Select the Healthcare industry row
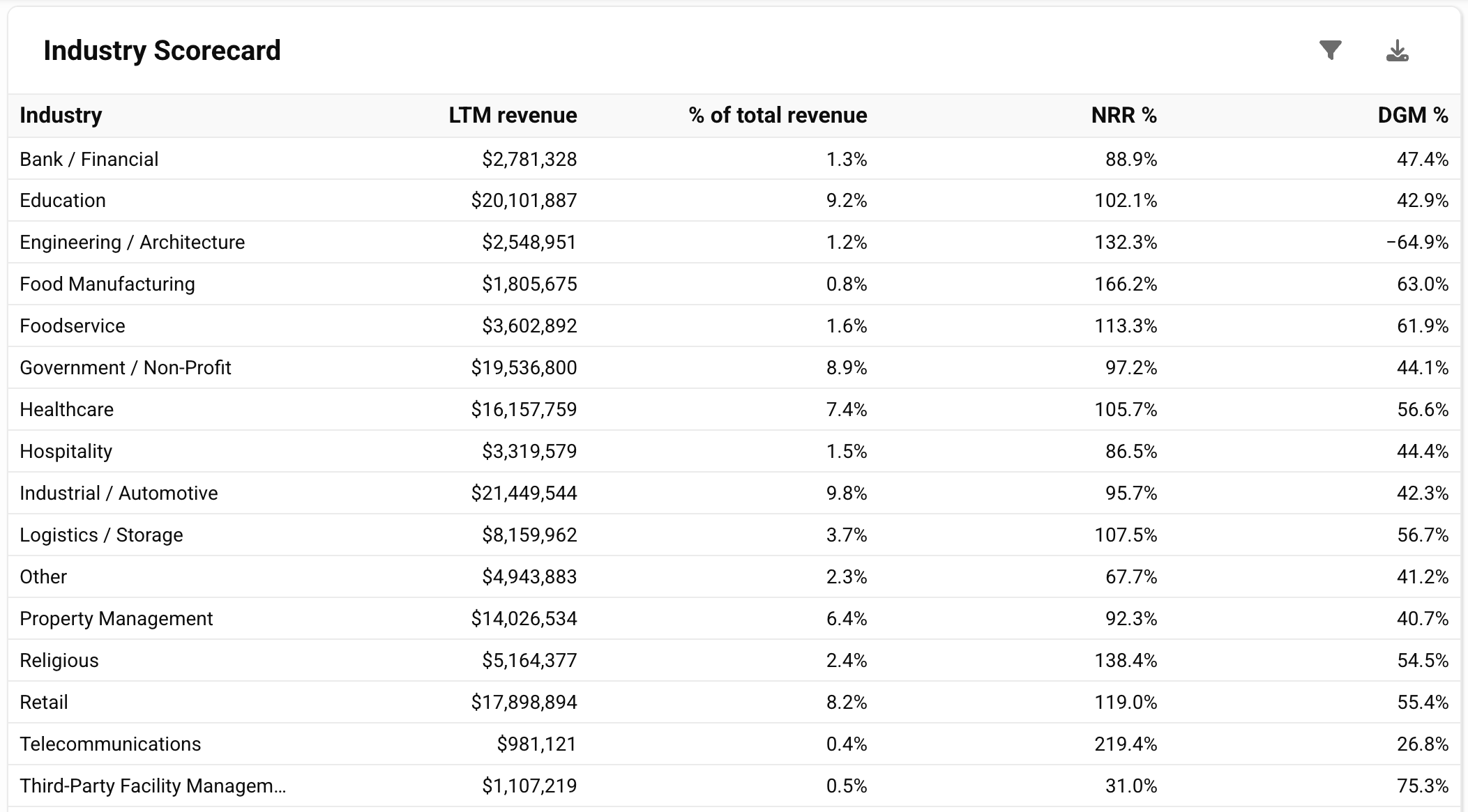 click(66, 409)
